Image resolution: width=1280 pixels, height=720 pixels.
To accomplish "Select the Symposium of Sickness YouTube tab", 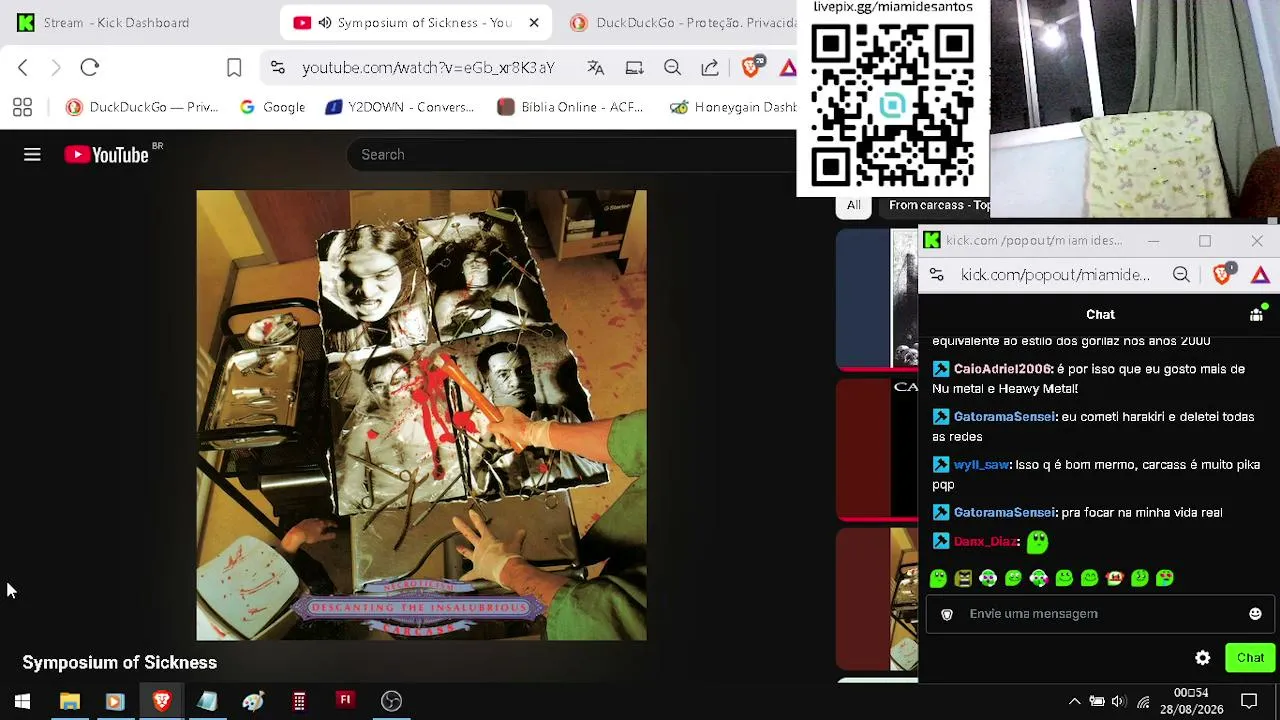I will point(415,23).
